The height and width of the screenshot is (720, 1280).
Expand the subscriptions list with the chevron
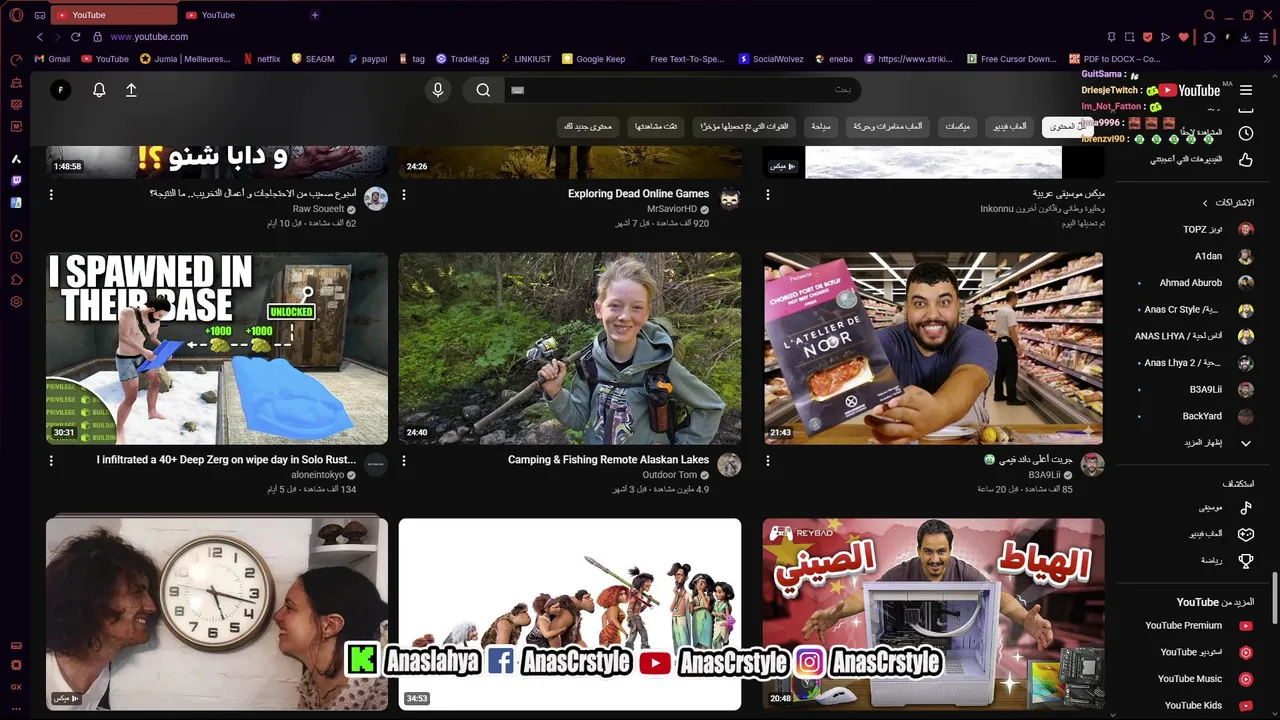click(1246, 443)
